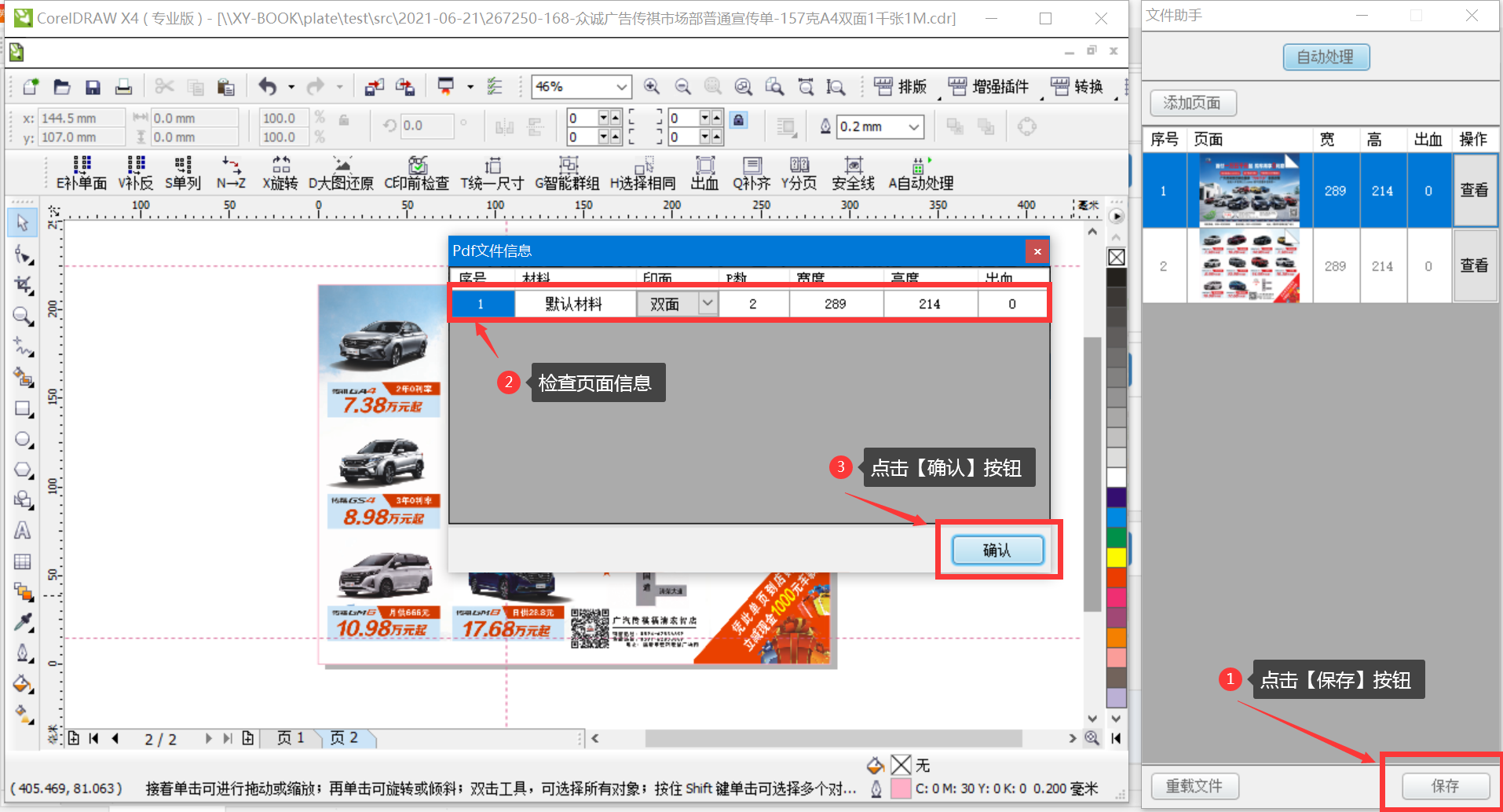Click the Print icon in the toolbar

pos(123,86)
